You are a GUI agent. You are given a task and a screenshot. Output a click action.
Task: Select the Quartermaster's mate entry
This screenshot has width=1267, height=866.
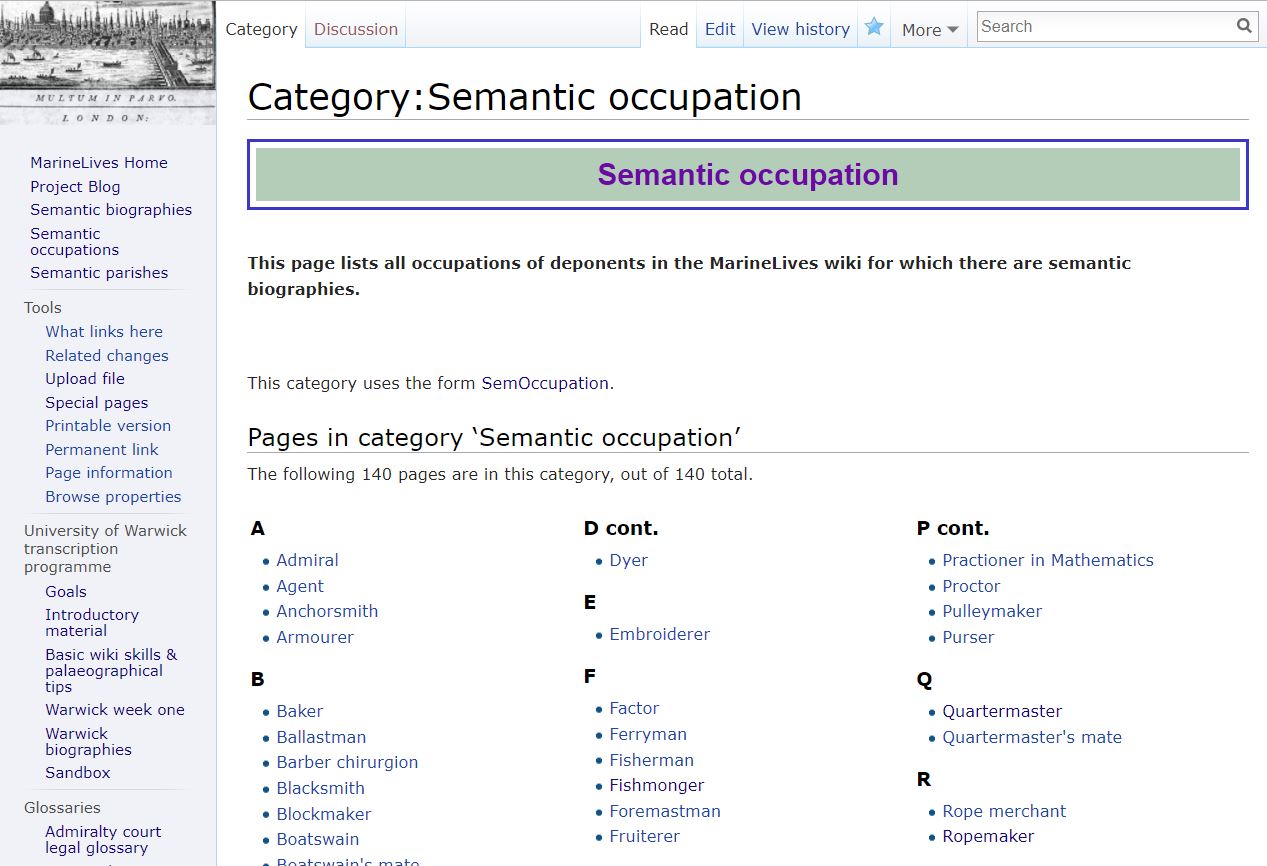[x=1031, y=737]
